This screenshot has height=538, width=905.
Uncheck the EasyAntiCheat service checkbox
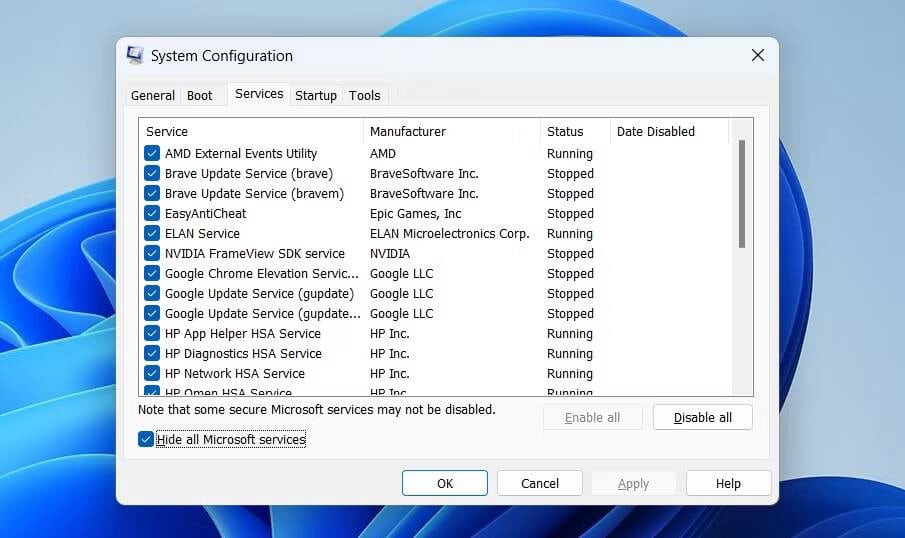[152, 213]
